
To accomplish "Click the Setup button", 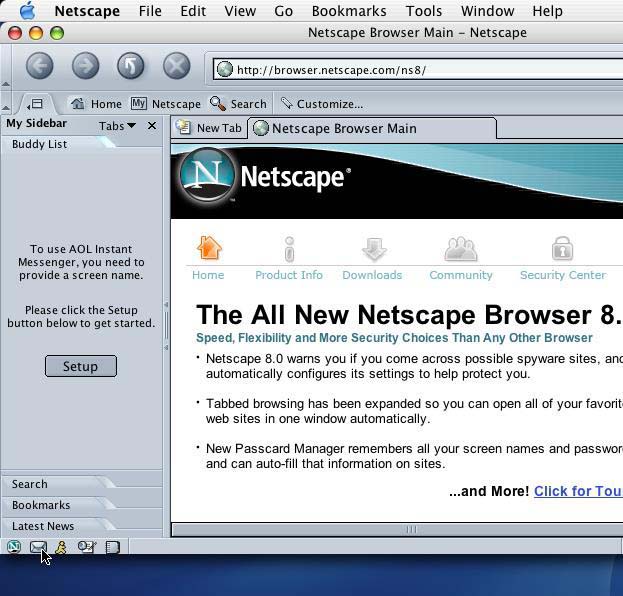I will point(81,366).
